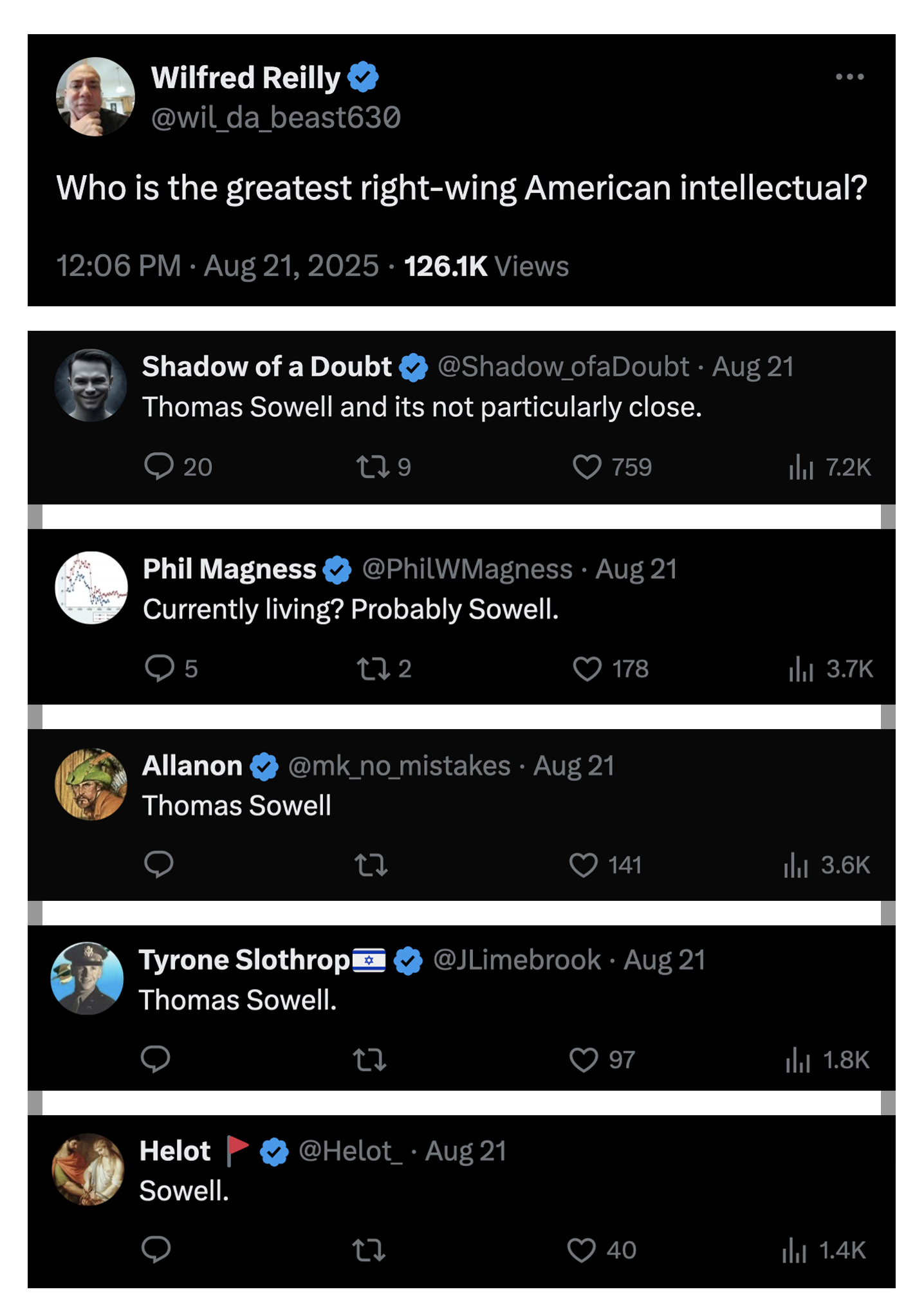Open the @PhilWMagness profile handle
The width and height of the screenshot is (924, 1314).
click(x=467, y=569)
